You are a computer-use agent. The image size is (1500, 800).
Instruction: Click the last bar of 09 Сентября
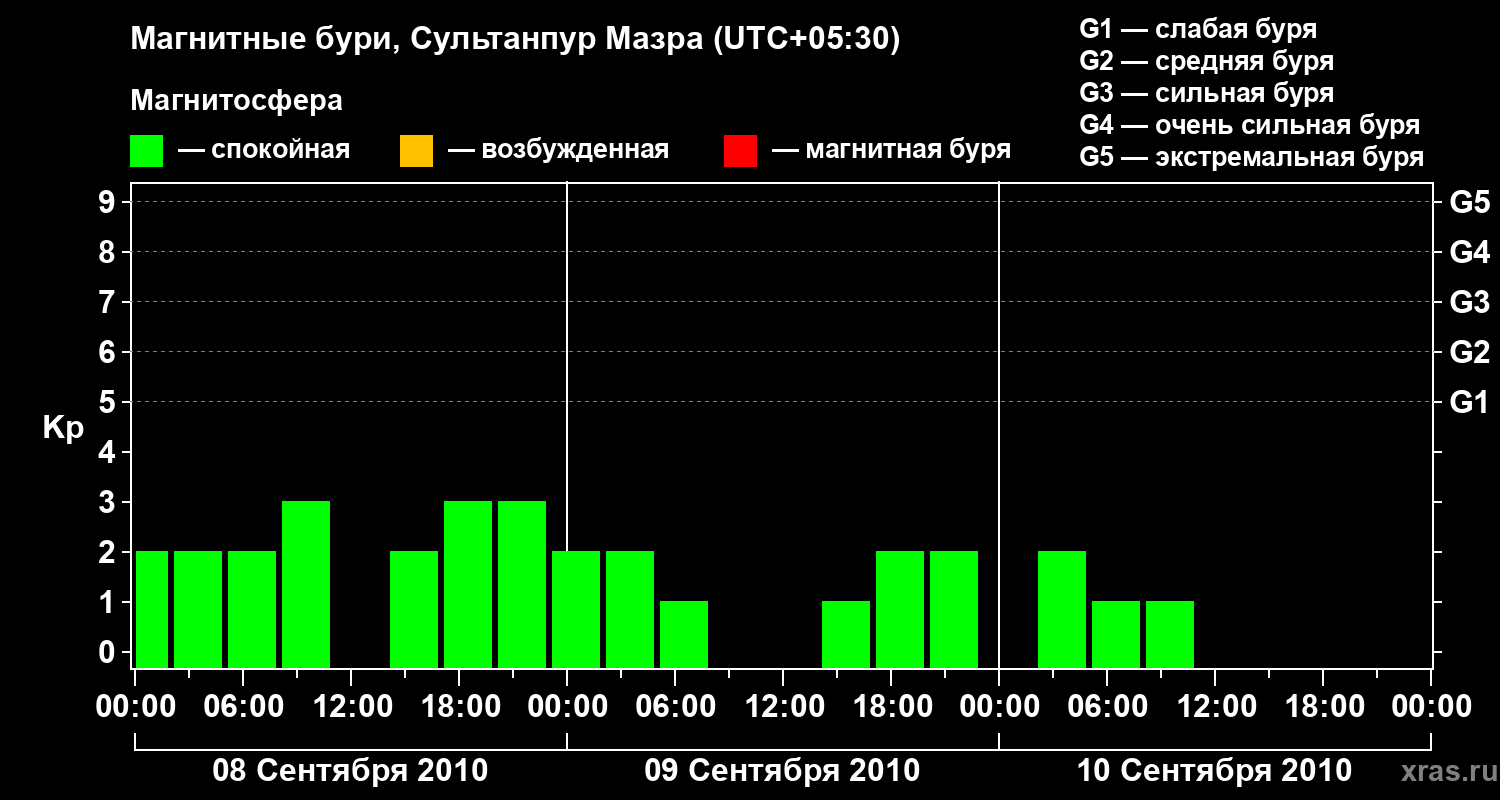[954, 609]
